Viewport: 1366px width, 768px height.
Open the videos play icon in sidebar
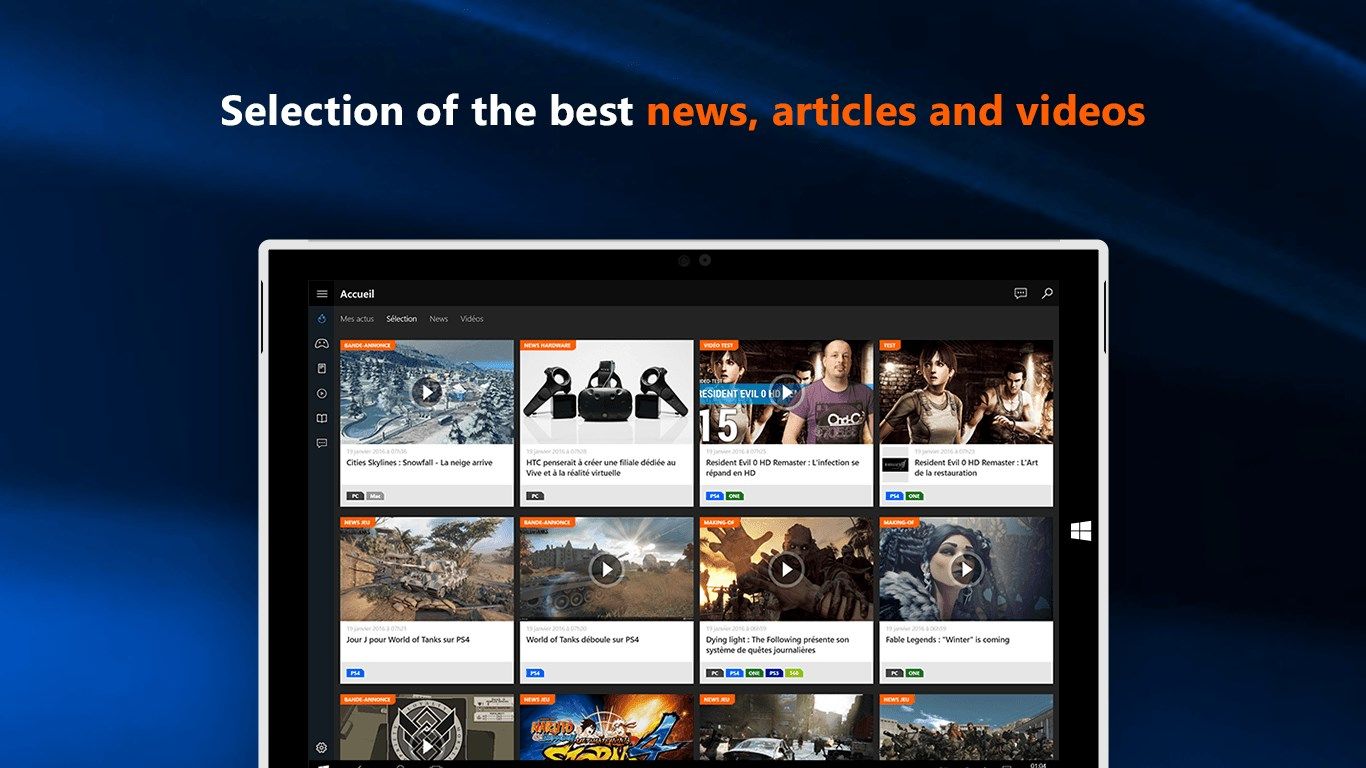(x=322, y=393)
